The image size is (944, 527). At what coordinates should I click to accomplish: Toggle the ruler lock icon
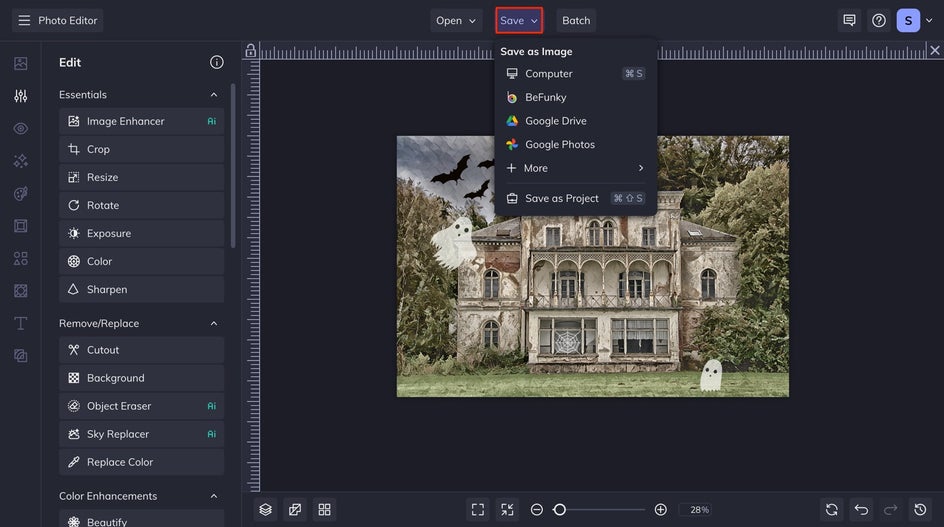(x=250, y=51)
